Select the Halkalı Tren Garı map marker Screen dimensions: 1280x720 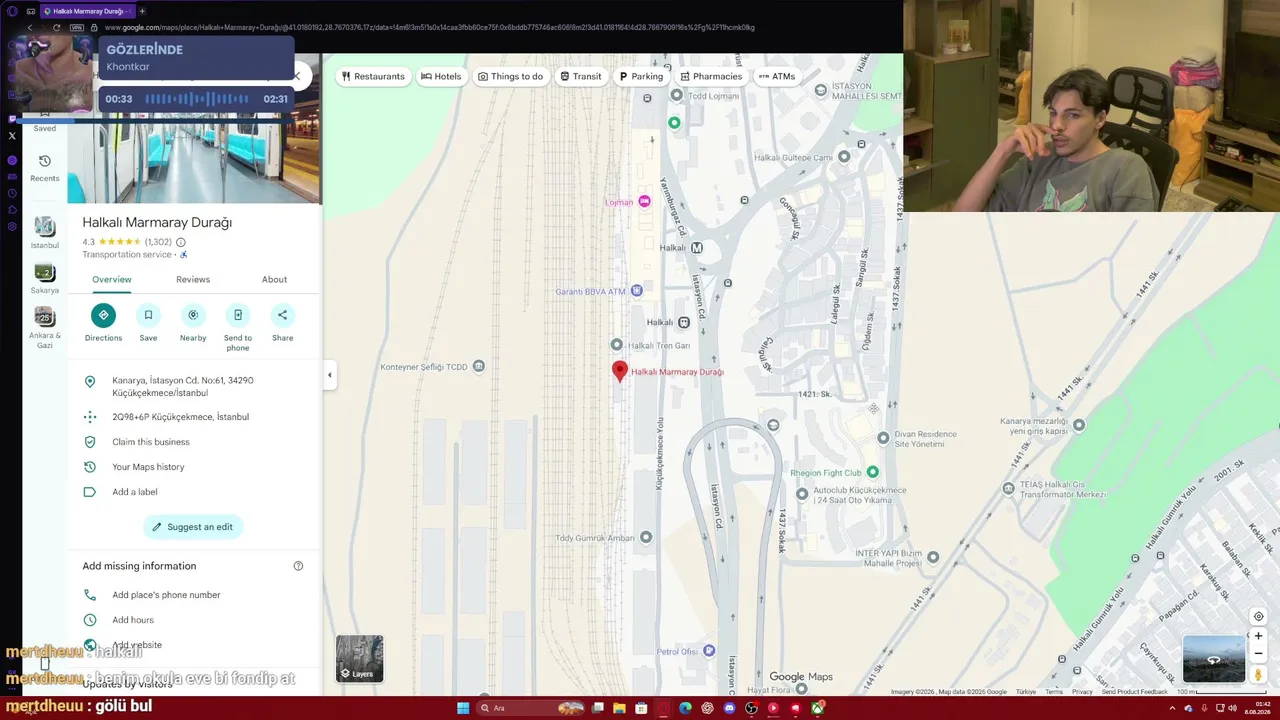(x=617, y=345)
